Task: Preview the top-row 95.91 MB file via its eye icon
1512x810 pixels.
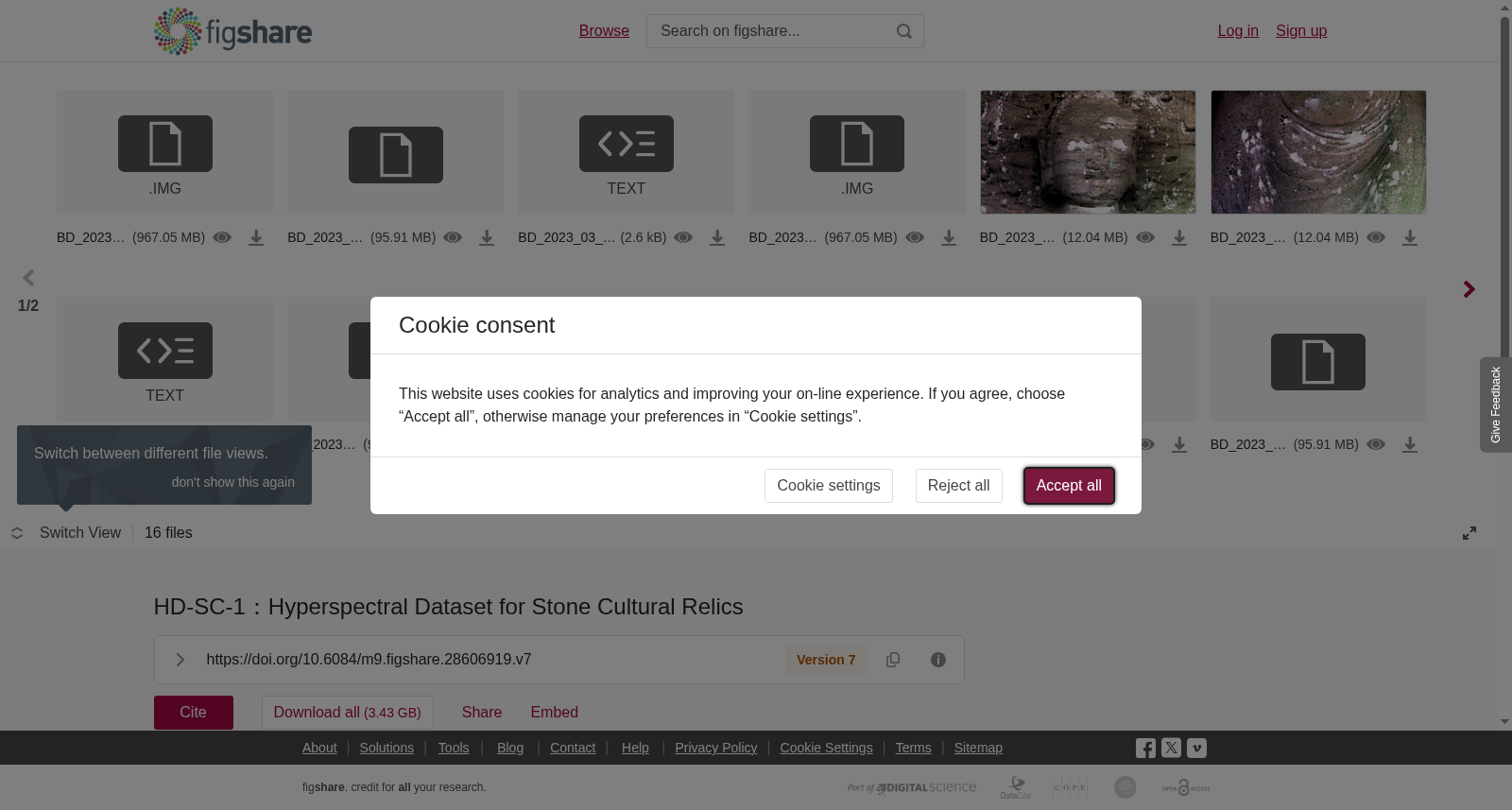Action: pos(453,238)
